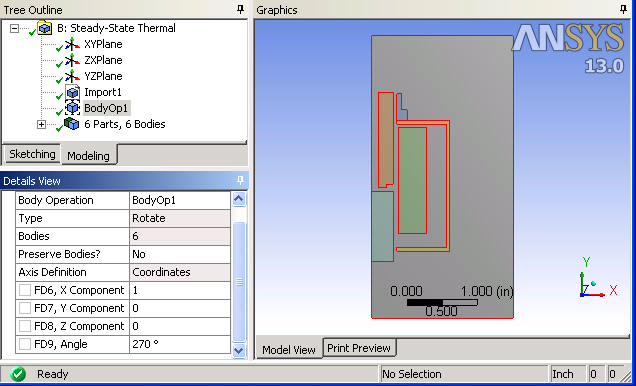
Task: Toggle the FD7, Y Component parameter checkbox
Action: pos(25,308)
